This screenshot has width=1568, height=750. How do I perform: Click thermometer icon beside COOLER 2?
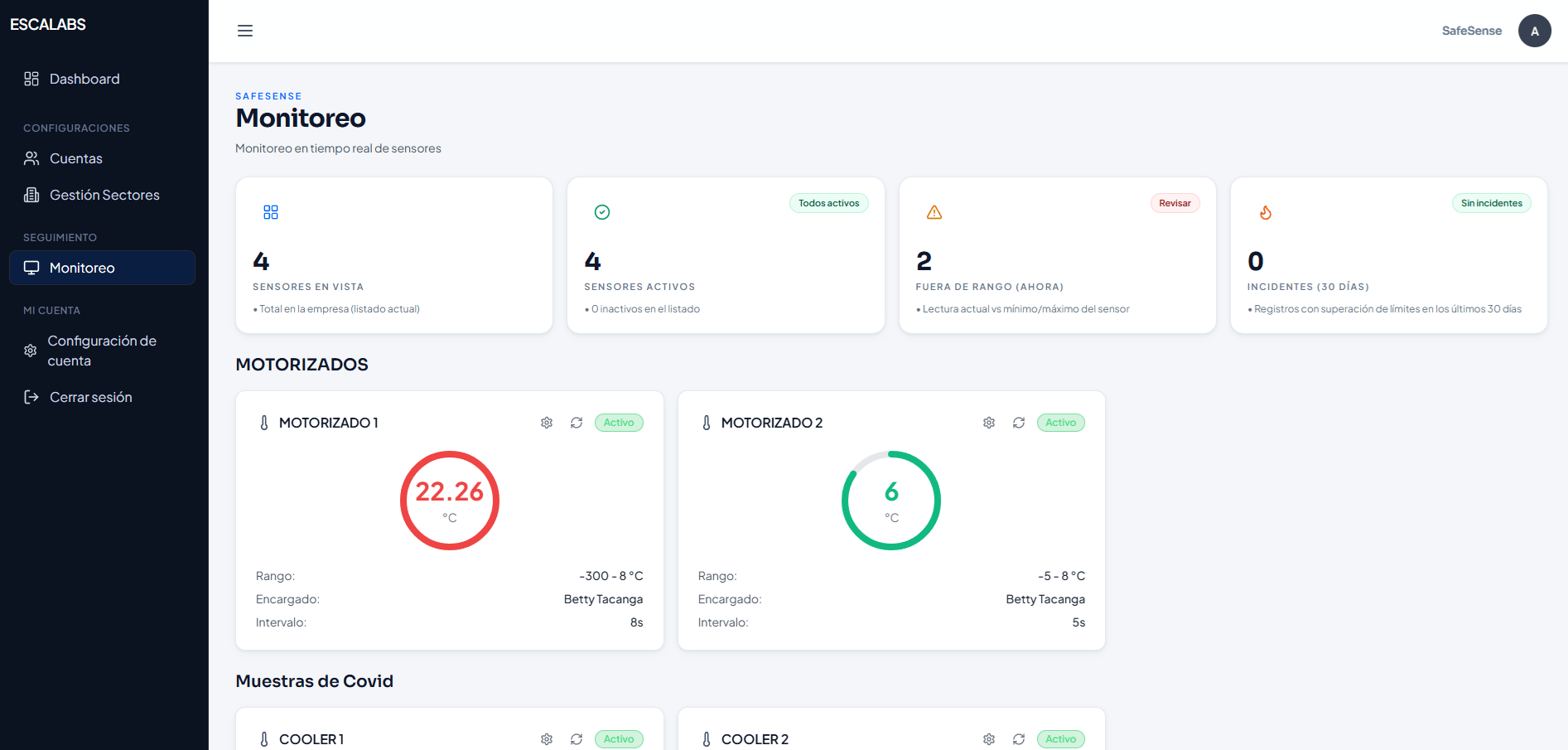coord(707,739)
